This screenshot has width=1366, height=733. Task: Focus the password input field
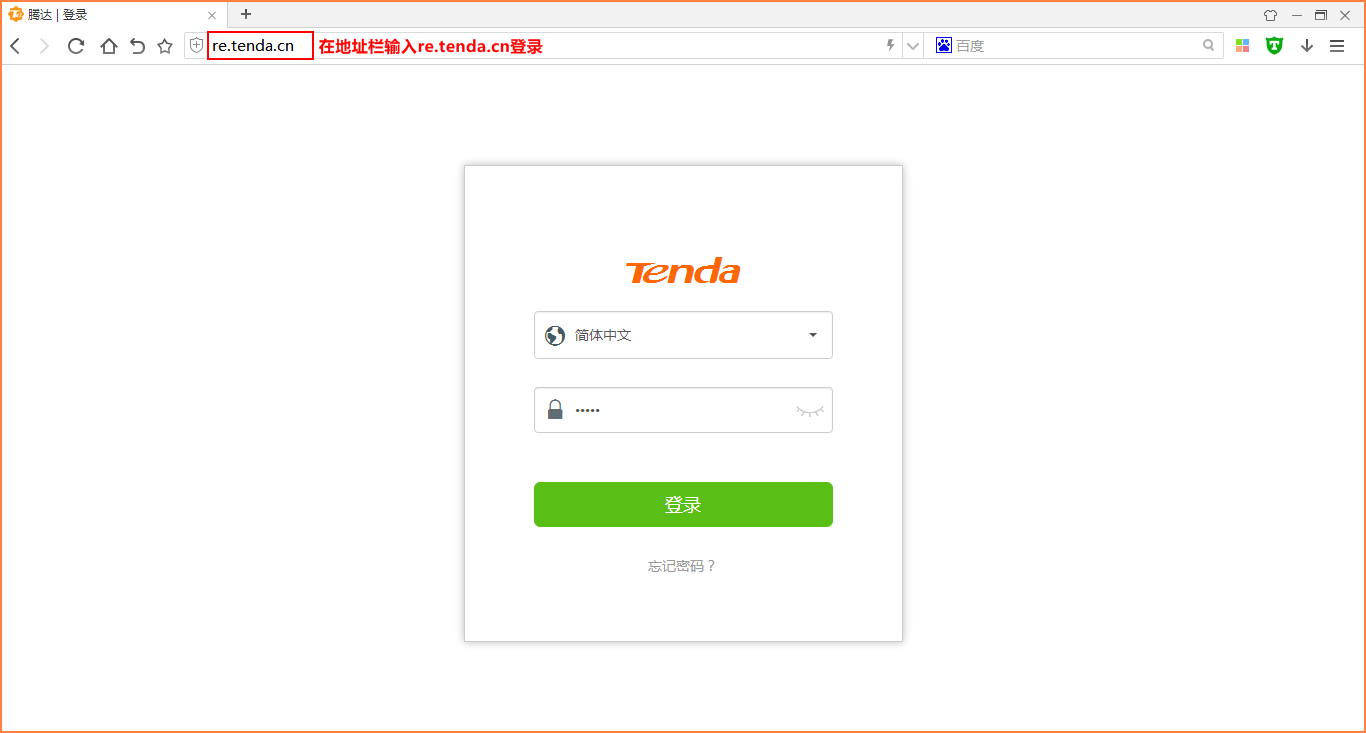pyautogui.click(x=683, y=410)
